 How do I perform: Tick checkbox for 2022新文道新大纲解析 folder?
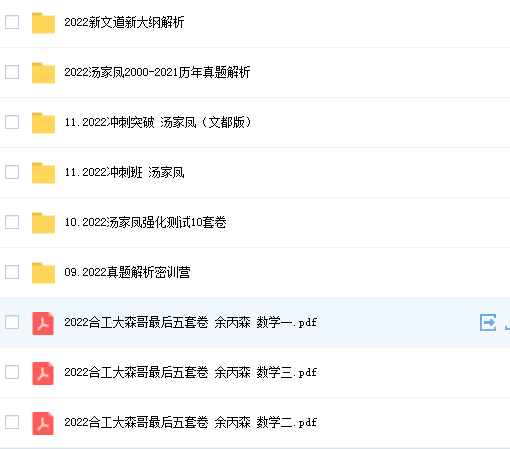click(12, 22)
